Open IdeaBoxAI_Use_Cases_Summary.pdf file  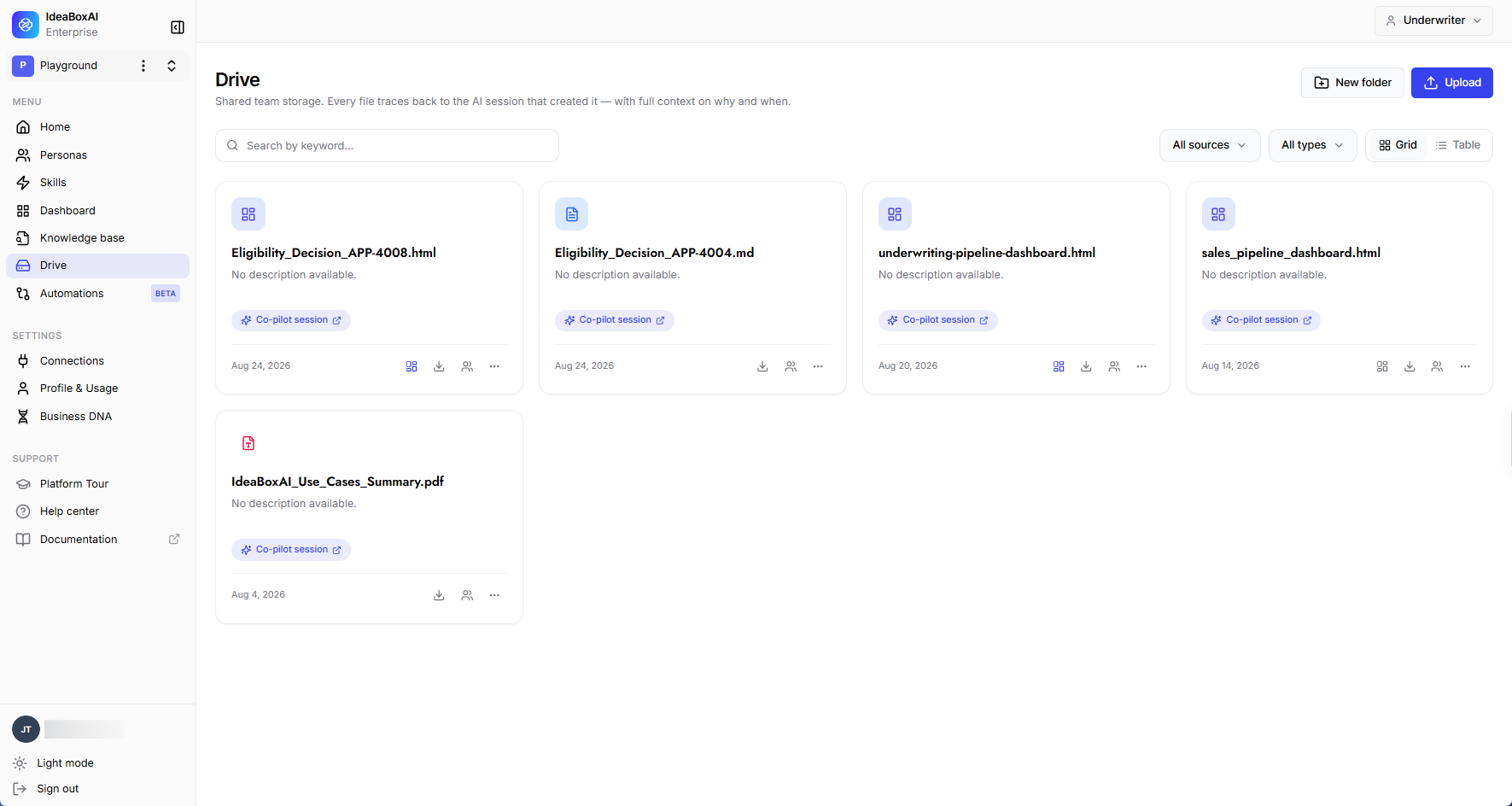[x=337, y=482]
